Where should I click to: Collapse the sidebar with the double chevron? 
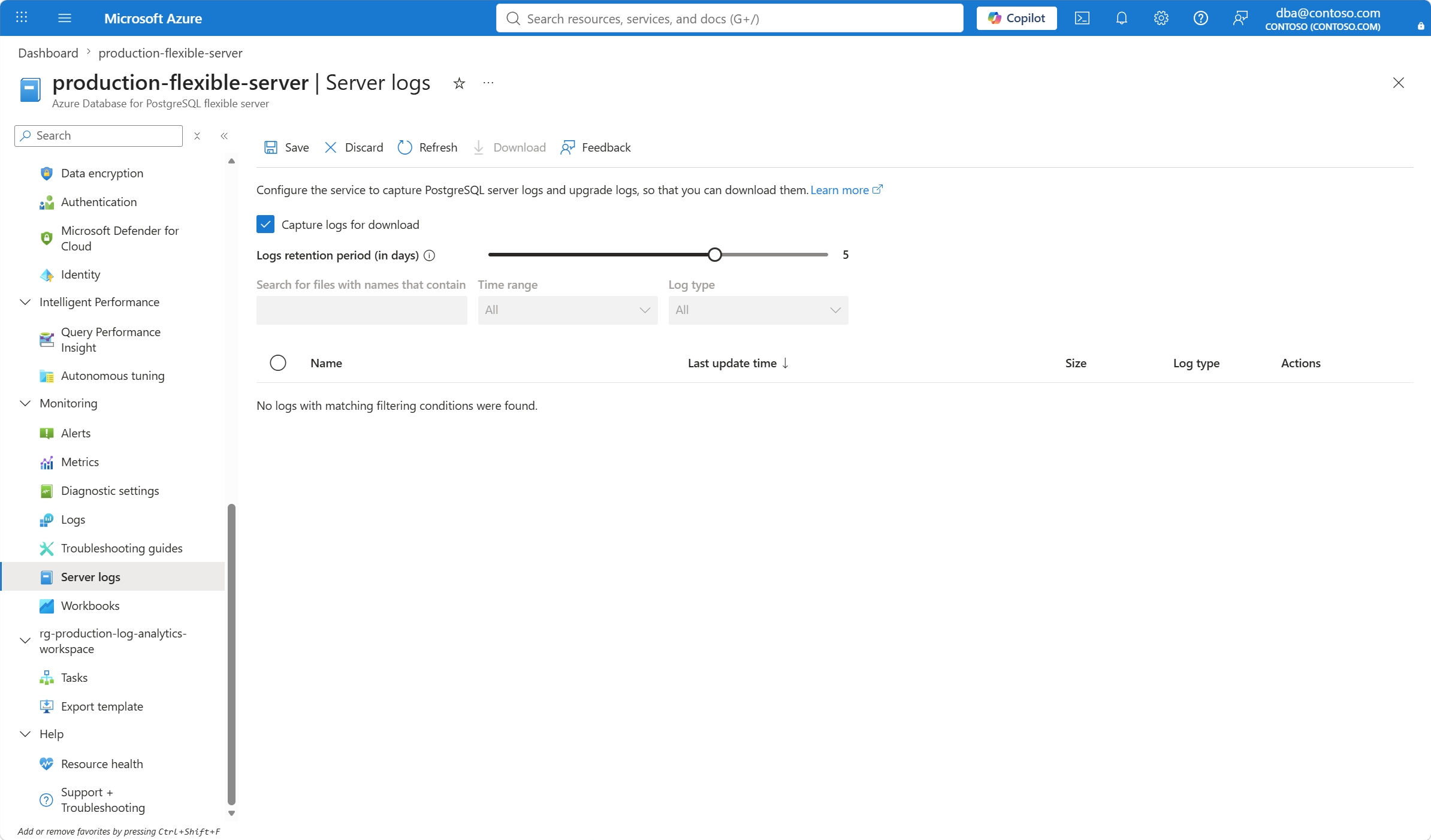pyautogui.click(x=224, y=136)
